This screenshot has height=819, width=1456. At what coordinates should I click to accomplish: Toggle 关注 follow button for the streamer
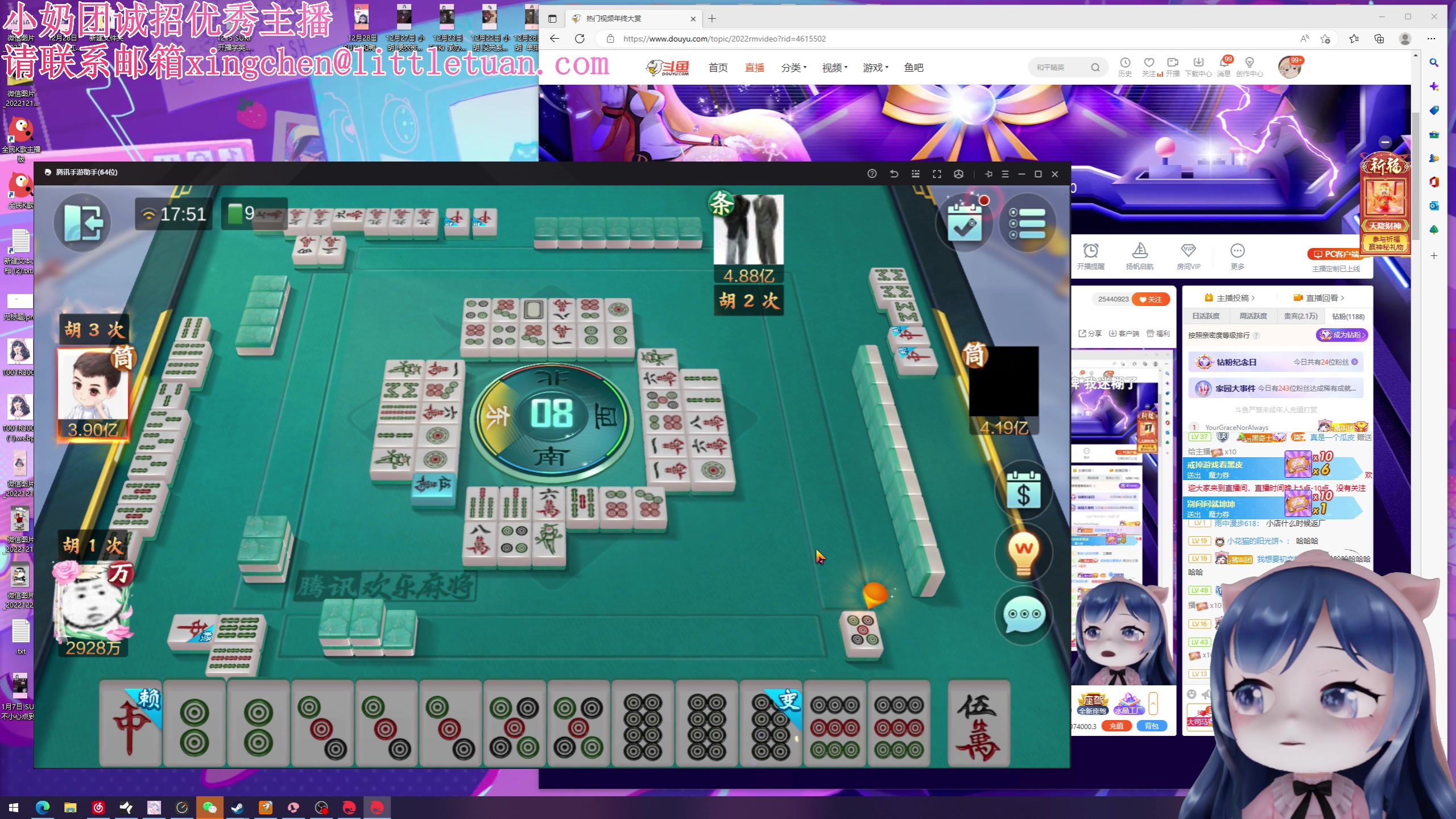[x=1150, y=299]
